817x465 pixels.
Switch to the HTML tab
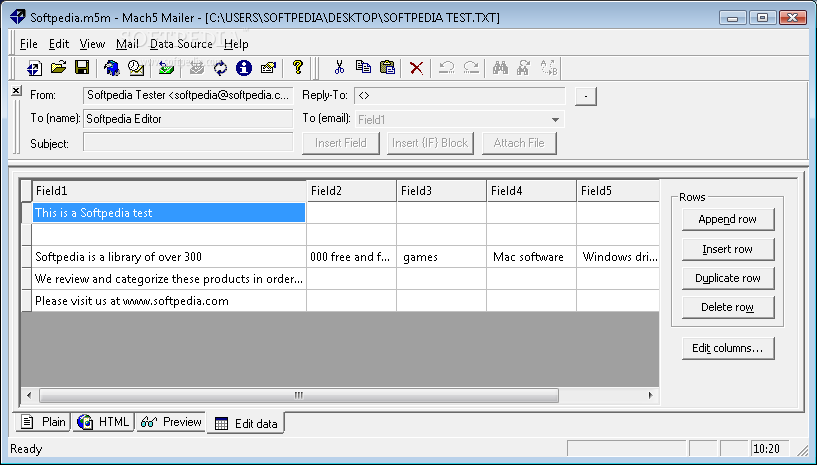(x=103, y=422)
